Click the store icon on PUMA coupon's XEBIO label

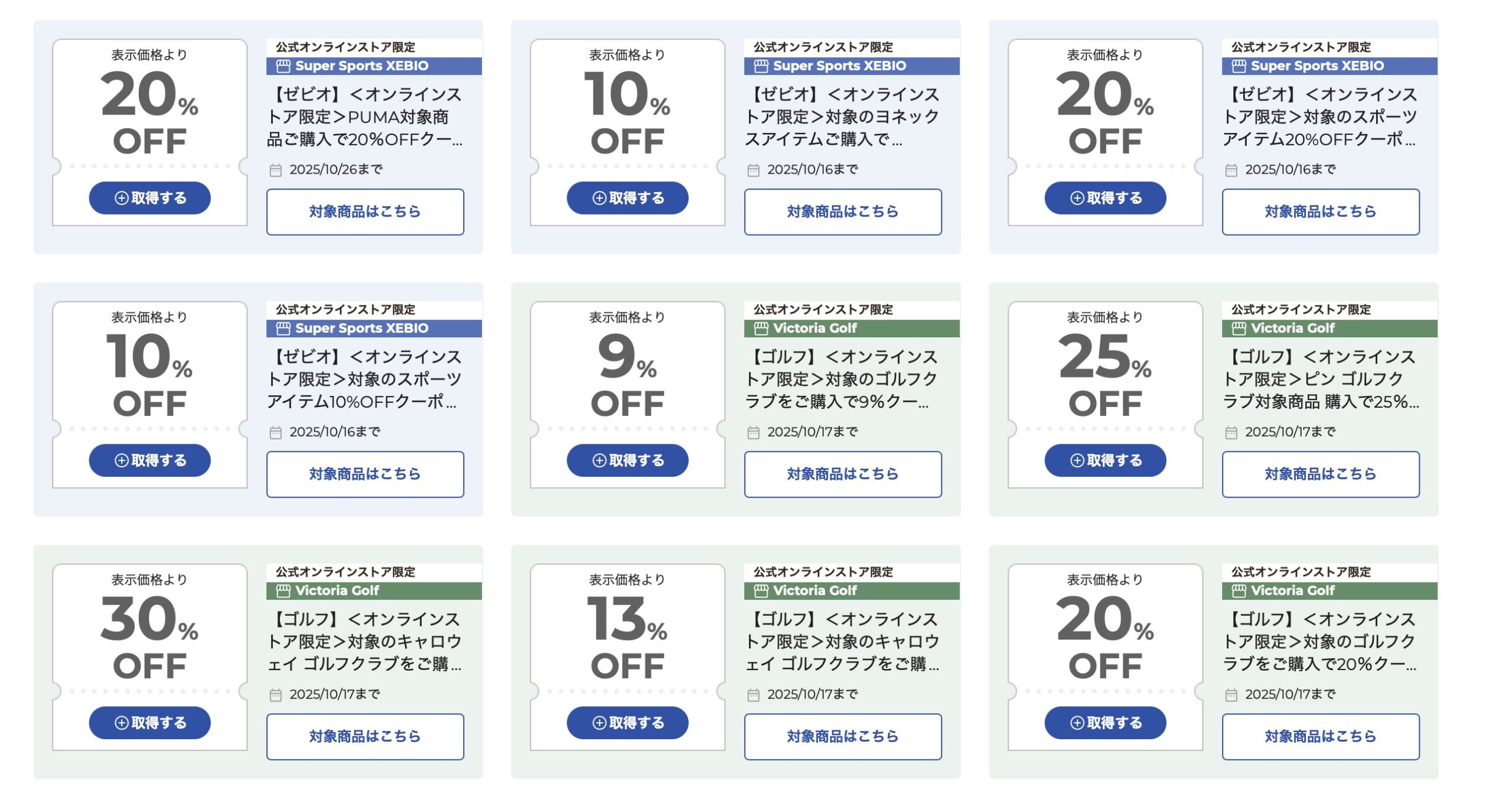(283, 66)
